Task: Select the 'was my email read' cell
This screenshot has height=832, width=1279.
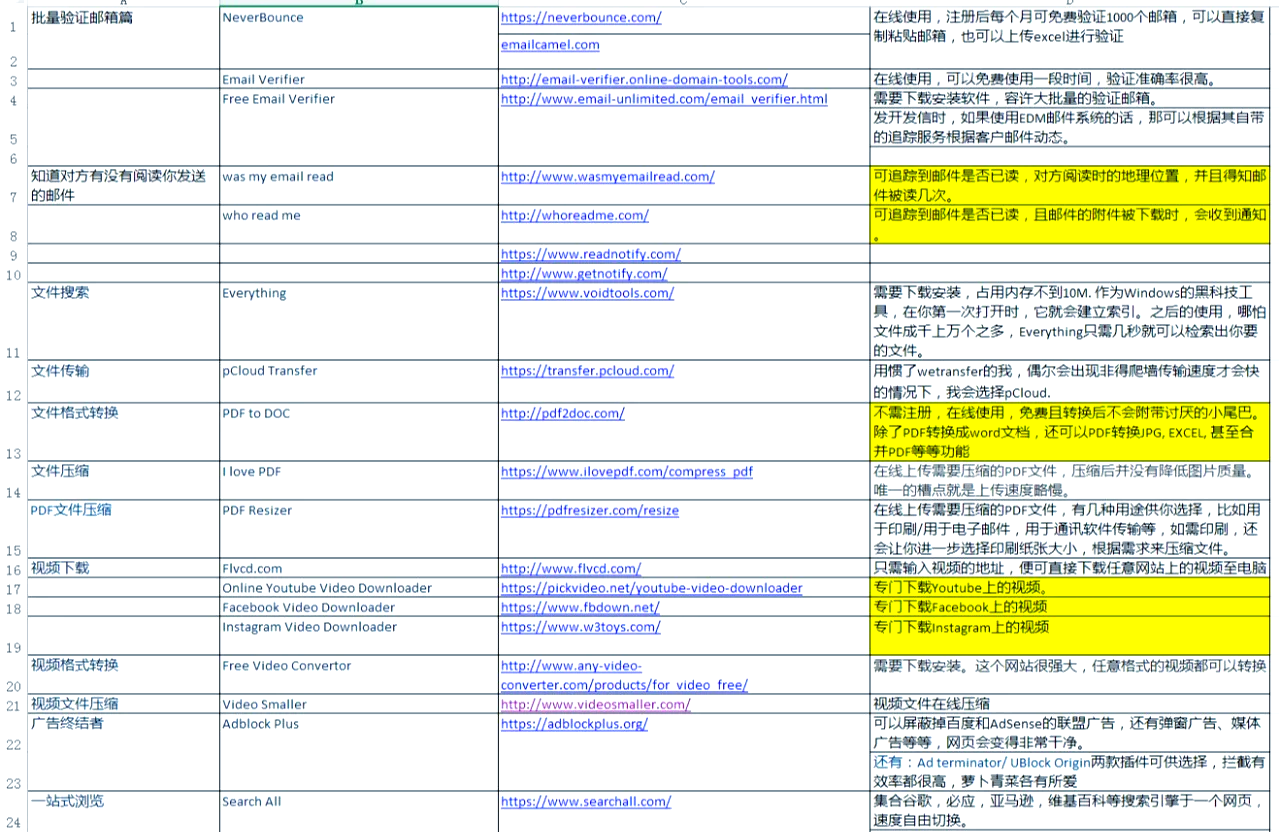Action: click(359, 186)
